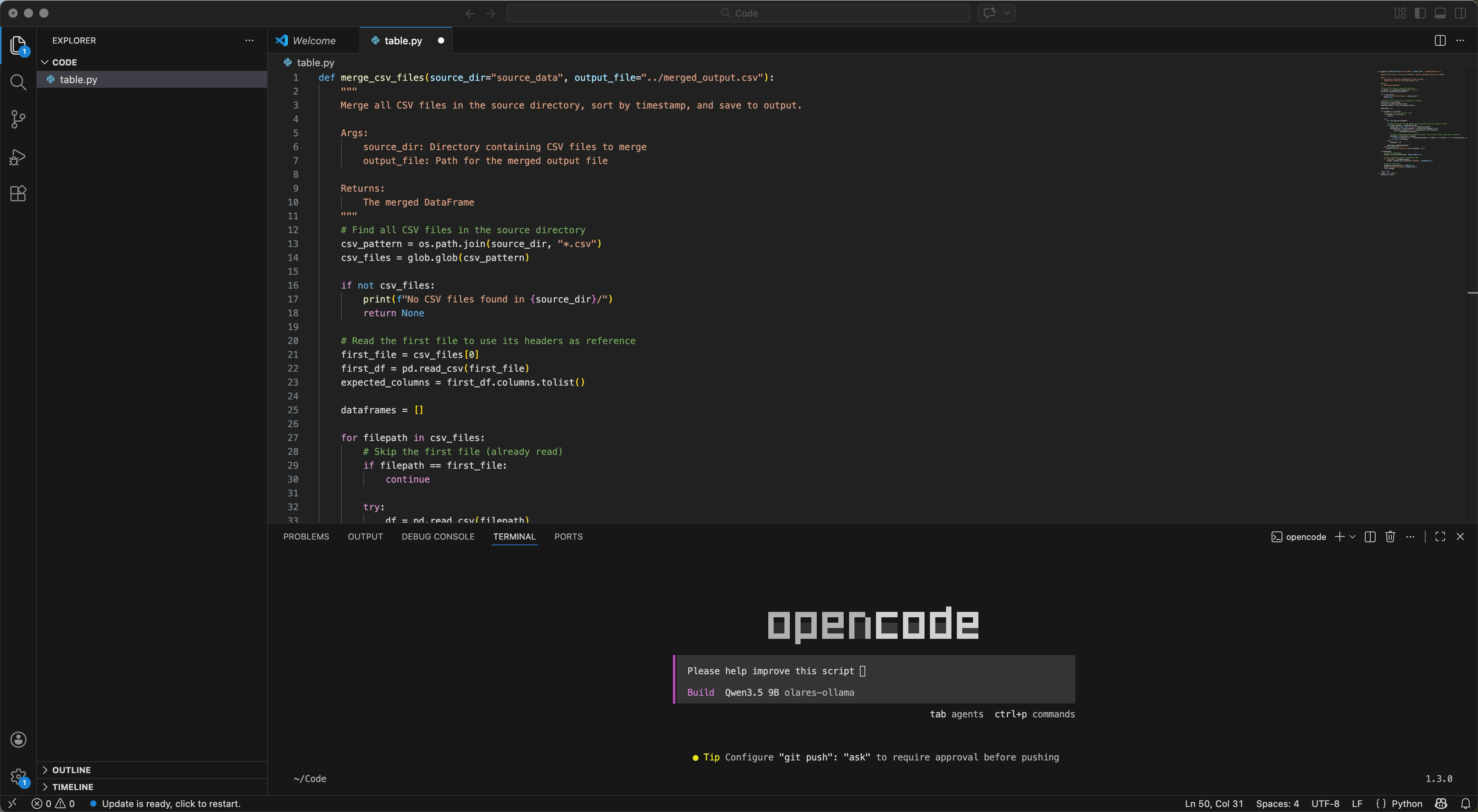Open Run and Debug panel
This screenshot has width=1478, height=812.
(x=18, y=157)
